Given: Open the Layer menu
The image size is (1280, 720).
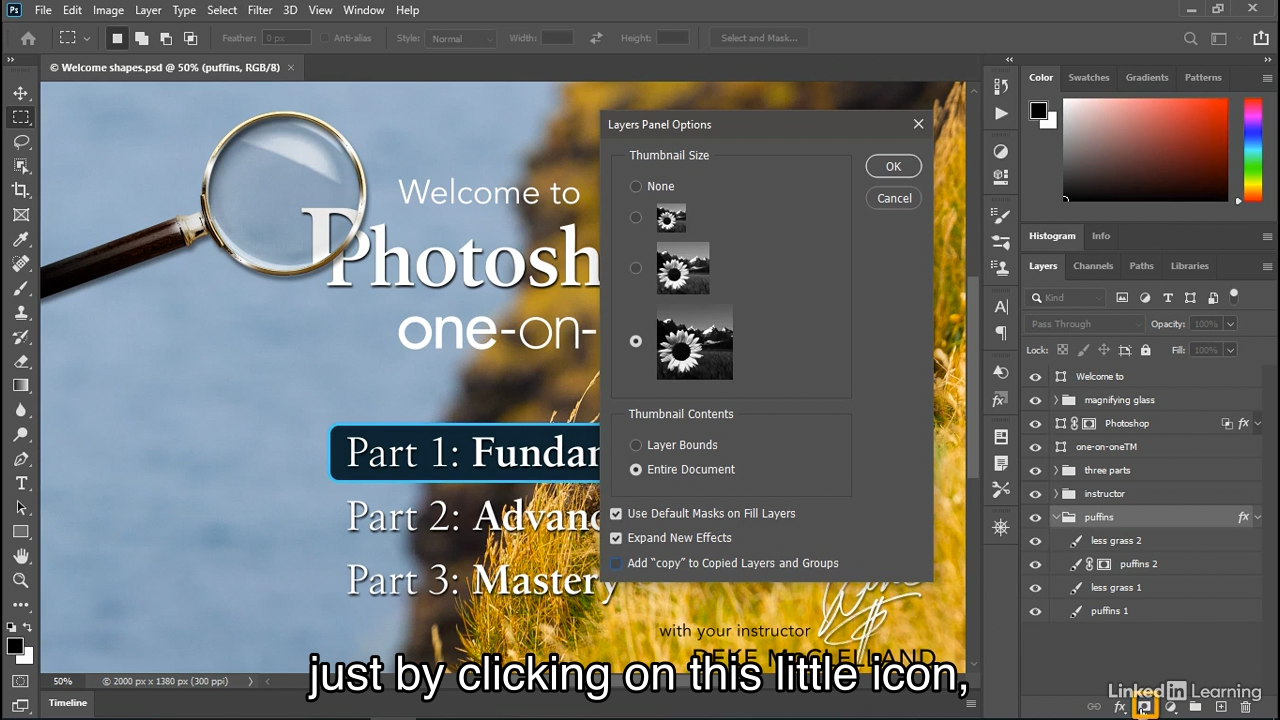Looking at the screenshot, I should click(x=148, y=10).
